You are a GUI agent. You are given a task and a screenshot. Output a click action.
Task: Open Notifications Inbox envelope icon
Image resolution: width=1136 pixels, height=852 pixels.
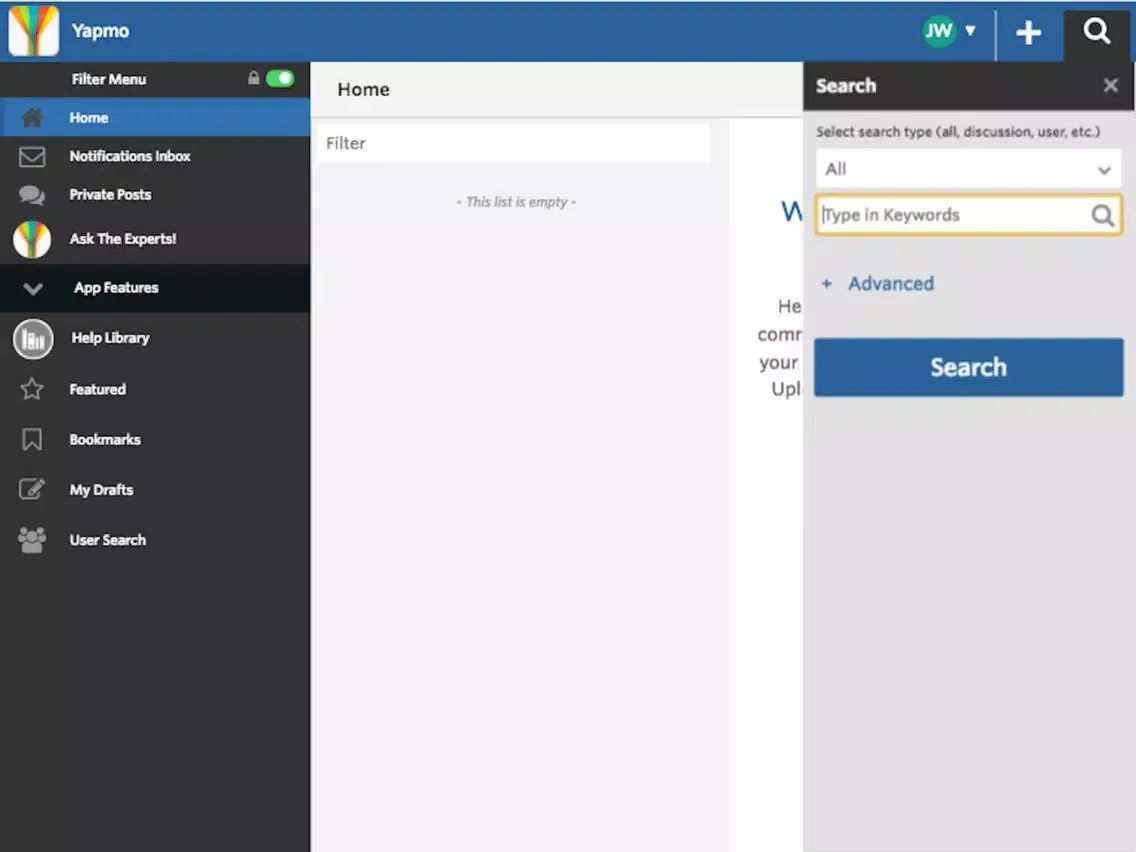tap(32, 156)
